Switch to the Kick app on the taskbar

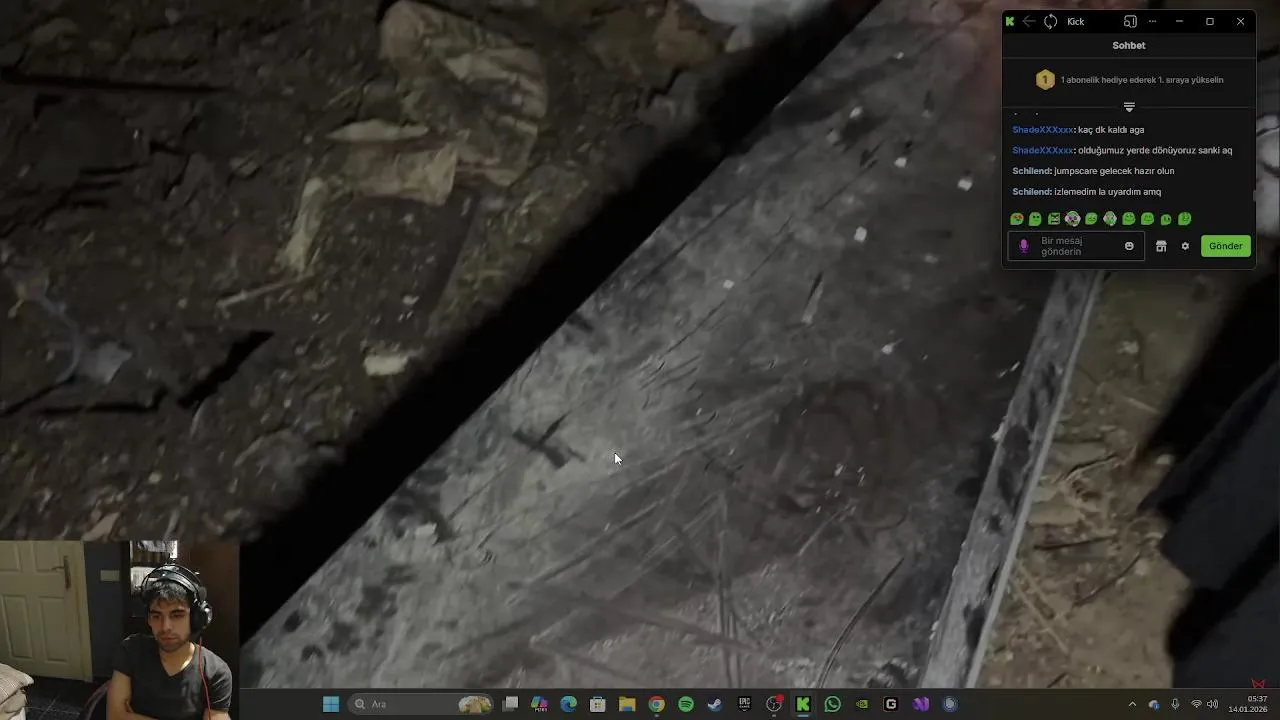pos(803,704)
